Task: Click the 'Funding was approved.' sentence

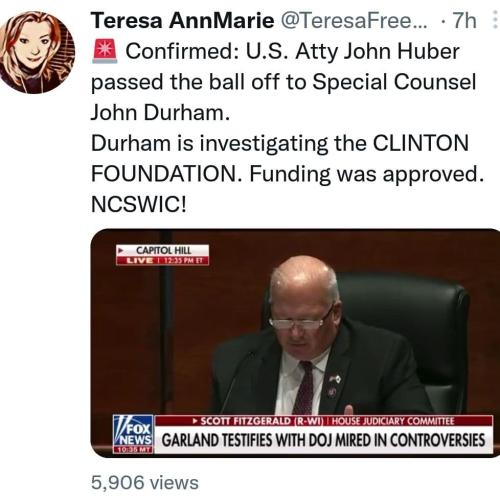Action: click(367, 174)
